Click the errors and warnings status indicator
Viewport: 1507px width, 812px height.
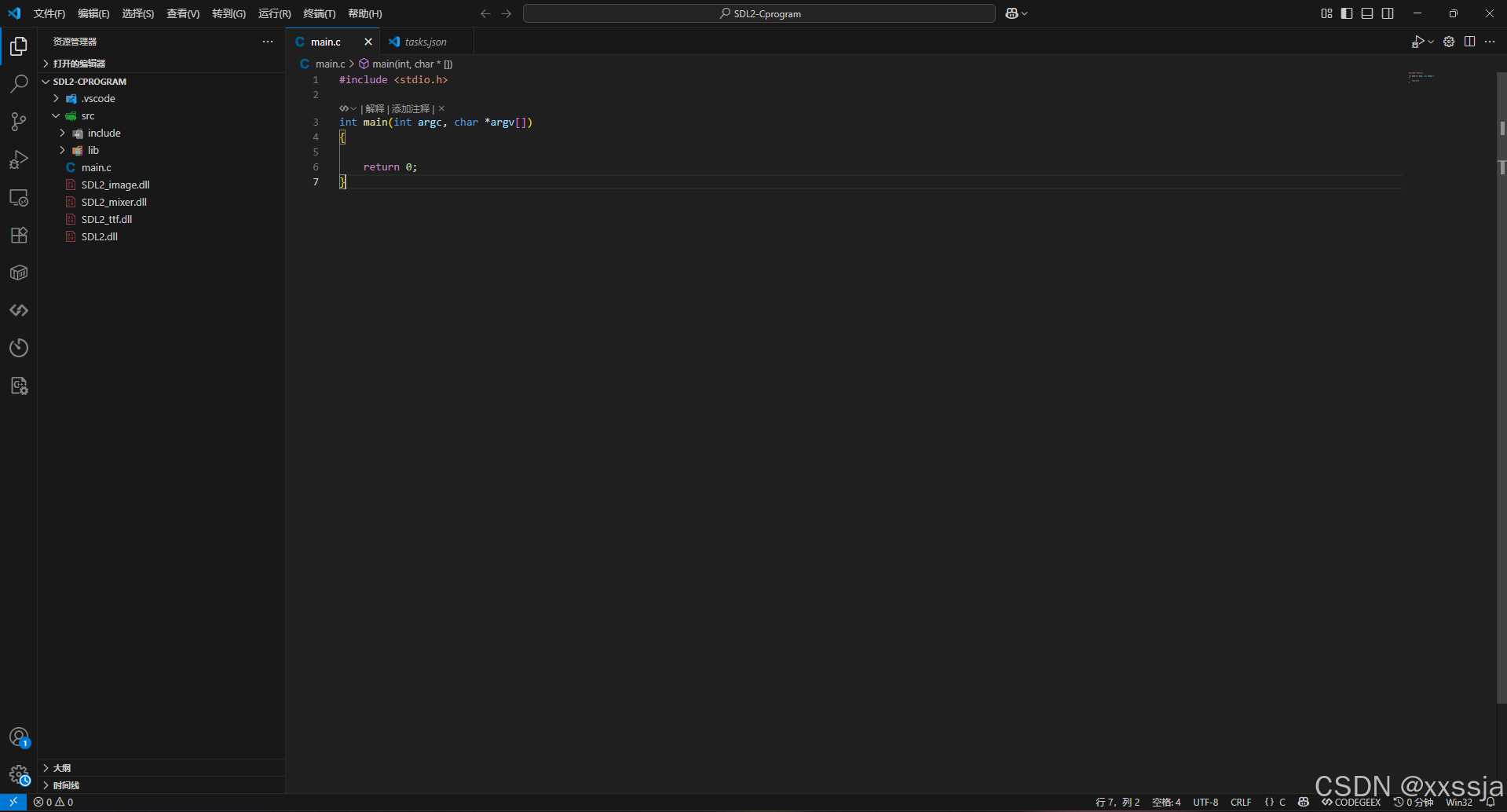click(53, 802)
